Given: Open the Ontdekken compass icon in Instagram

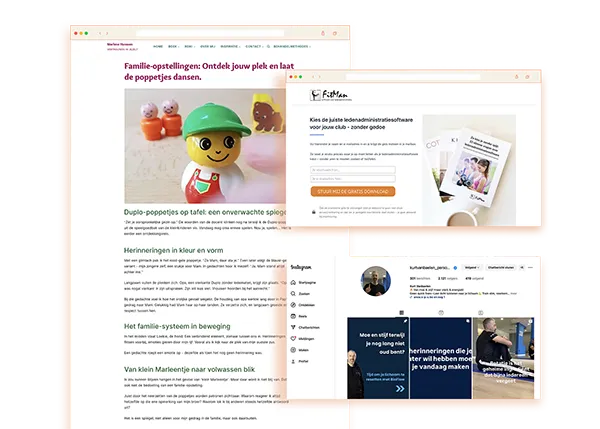Looking at the screenshot, I should (x=293, y=305).
